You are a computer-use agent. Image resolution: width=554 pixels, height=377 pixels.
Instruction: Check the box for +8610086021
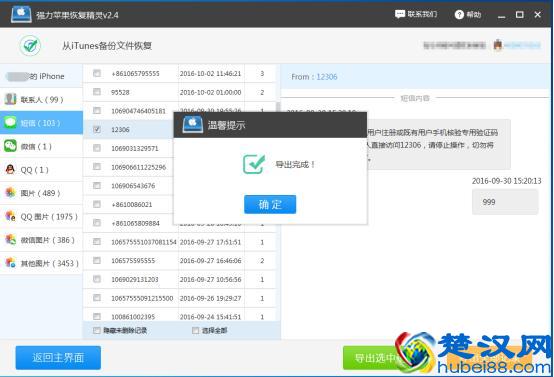click(97, 204)
